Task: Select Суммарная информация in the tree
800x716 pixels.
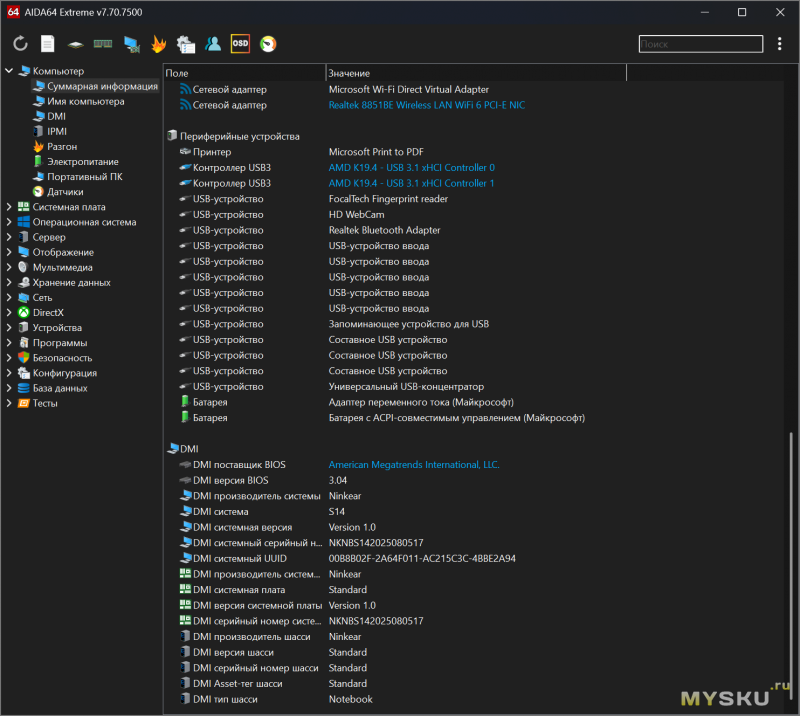Action: 95,86
